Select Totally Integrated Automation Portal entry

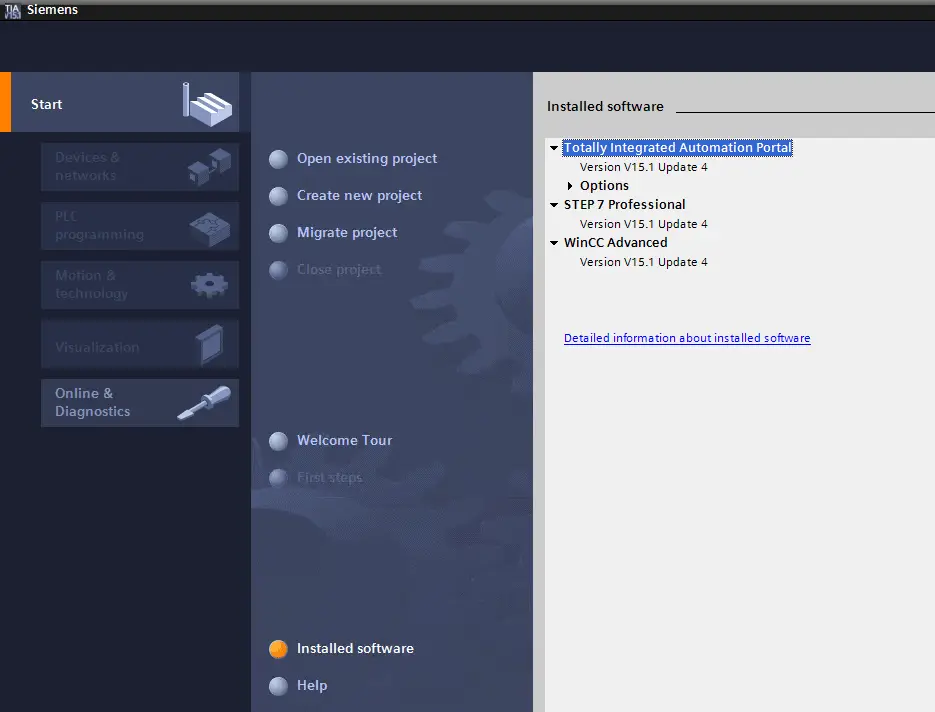677,147
